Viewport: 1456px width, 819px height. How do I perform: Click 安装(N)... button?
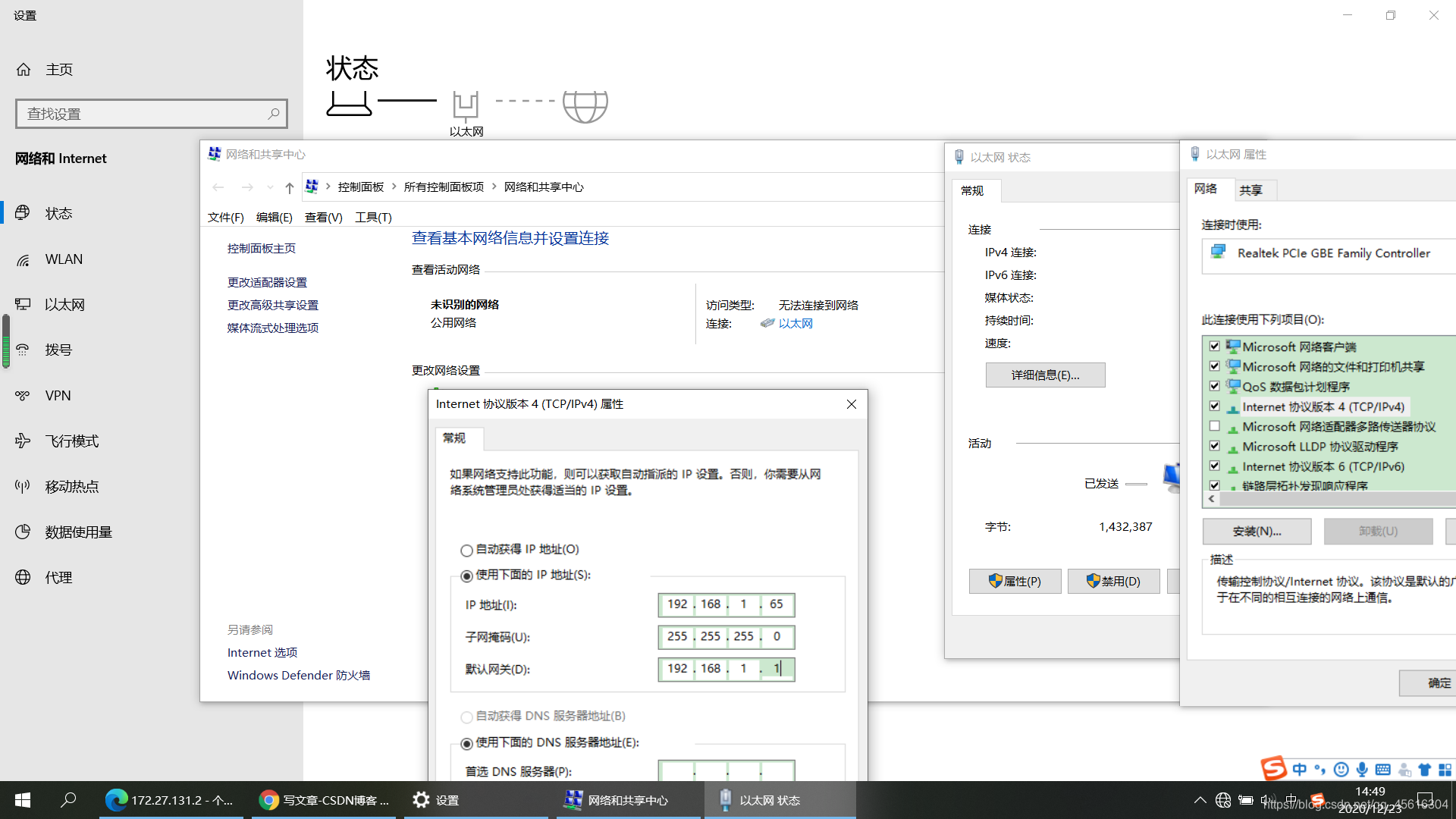[x=1257, y=532]
